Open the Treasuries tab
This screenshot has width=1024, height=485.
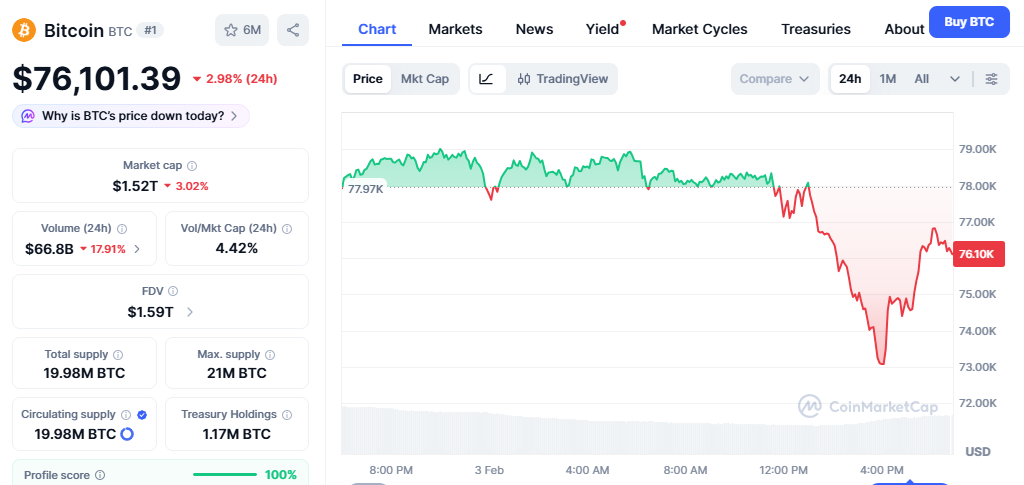pyautogui.click(x=816, y=29)
